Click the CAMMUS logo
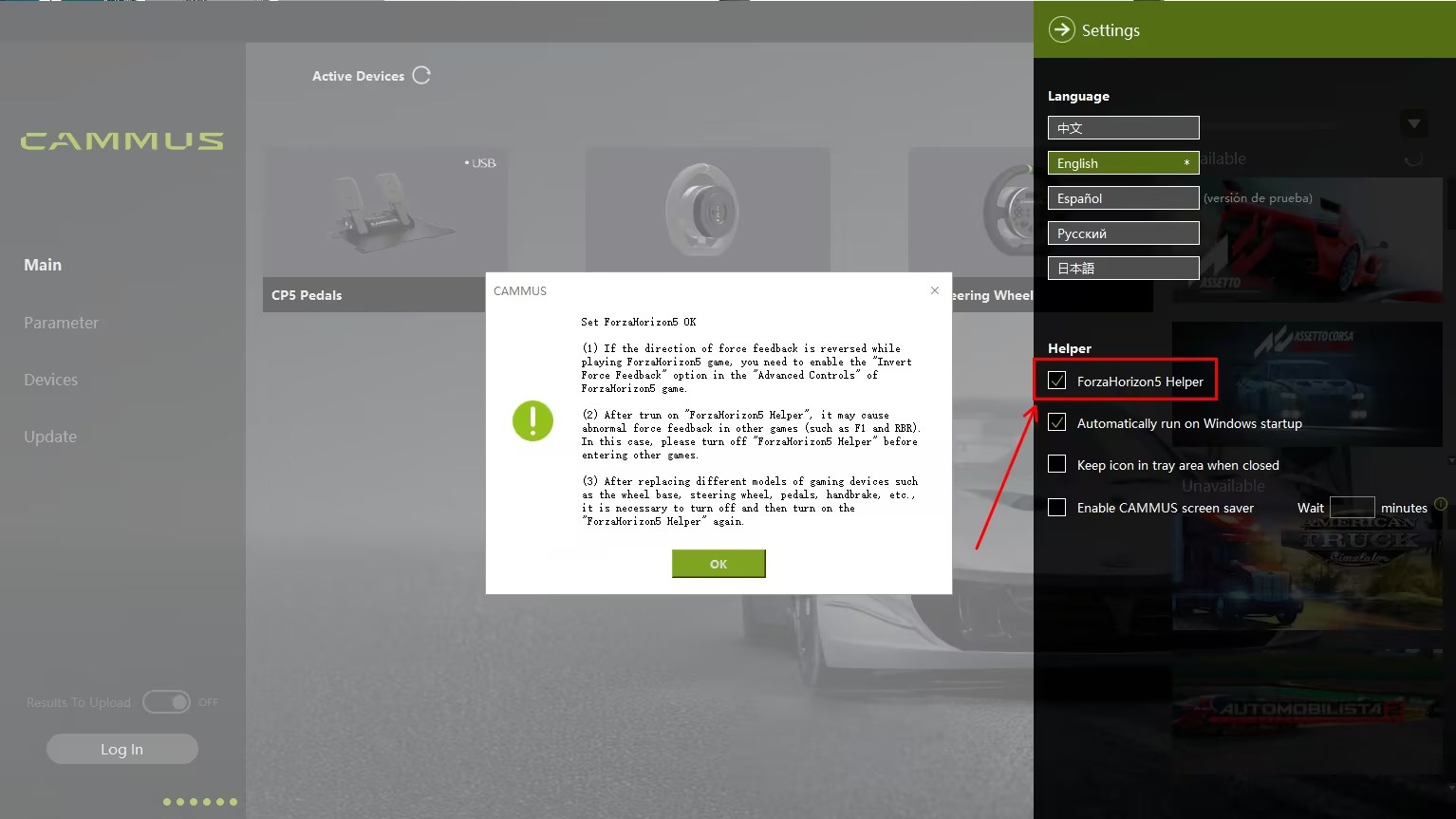This screenshot has width=1456, height=819. point(122,141)
